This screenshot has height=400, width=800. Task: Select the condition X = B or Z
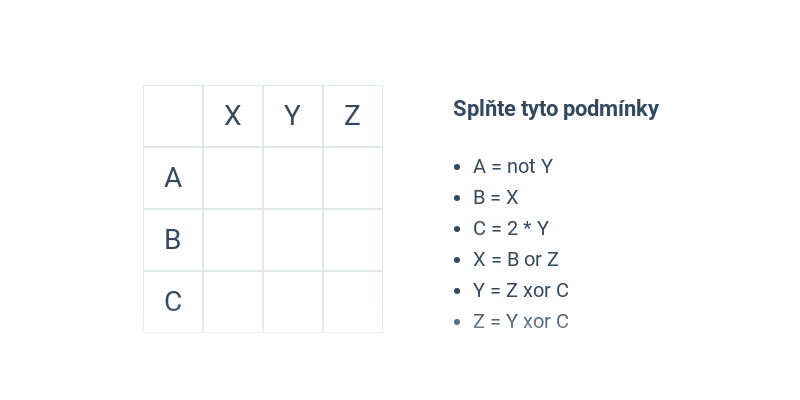pyautogui.click(x=516, y=260)
